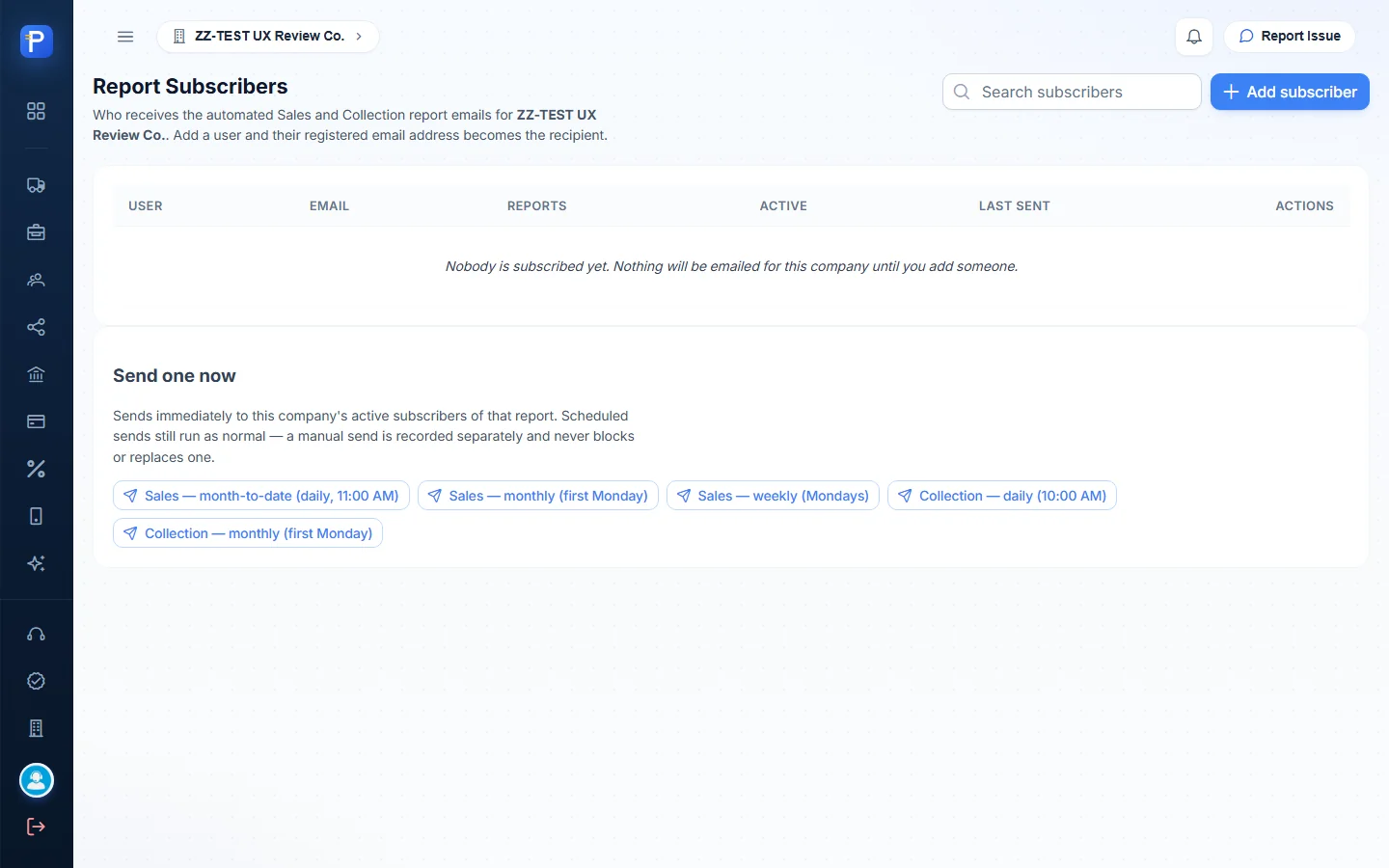
Task: Open the headset support sidebar icon
Action: tap(37, 634)
